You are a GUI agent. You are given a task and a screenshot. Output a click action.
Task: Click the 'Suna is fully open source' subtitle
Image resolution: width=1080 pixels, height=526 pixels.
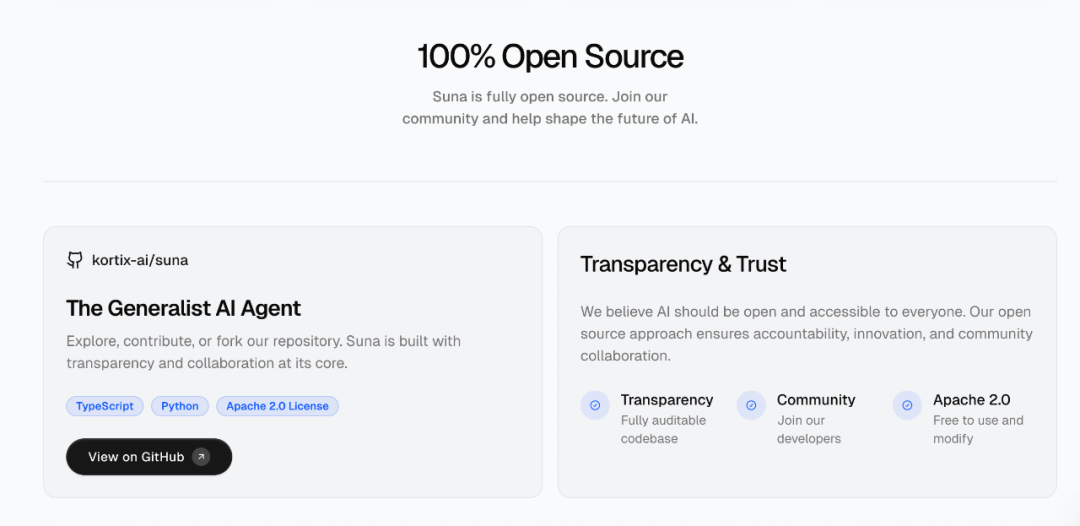pos(550,107)
